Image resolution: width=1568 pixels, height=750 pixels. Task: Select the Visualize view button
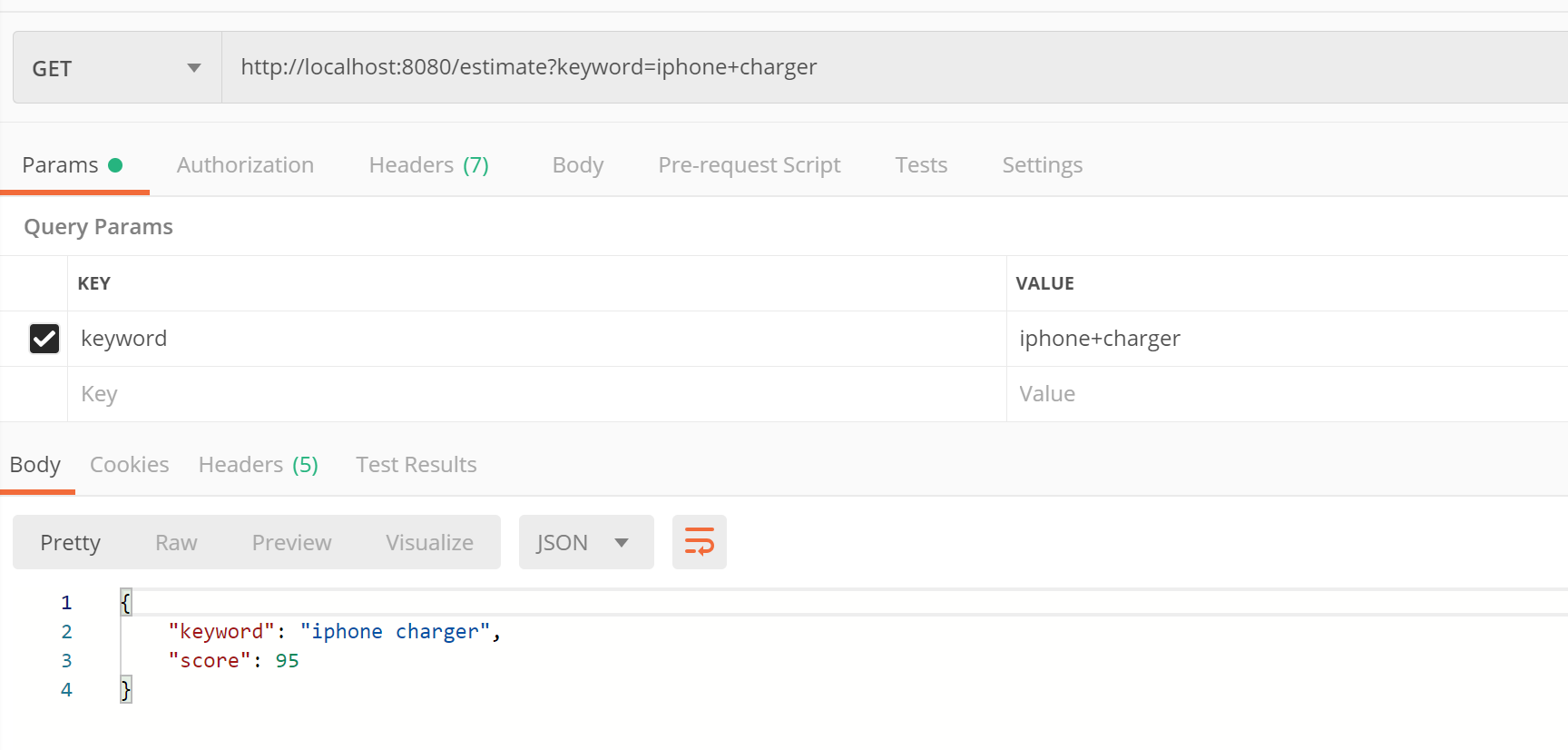point(429,542)
